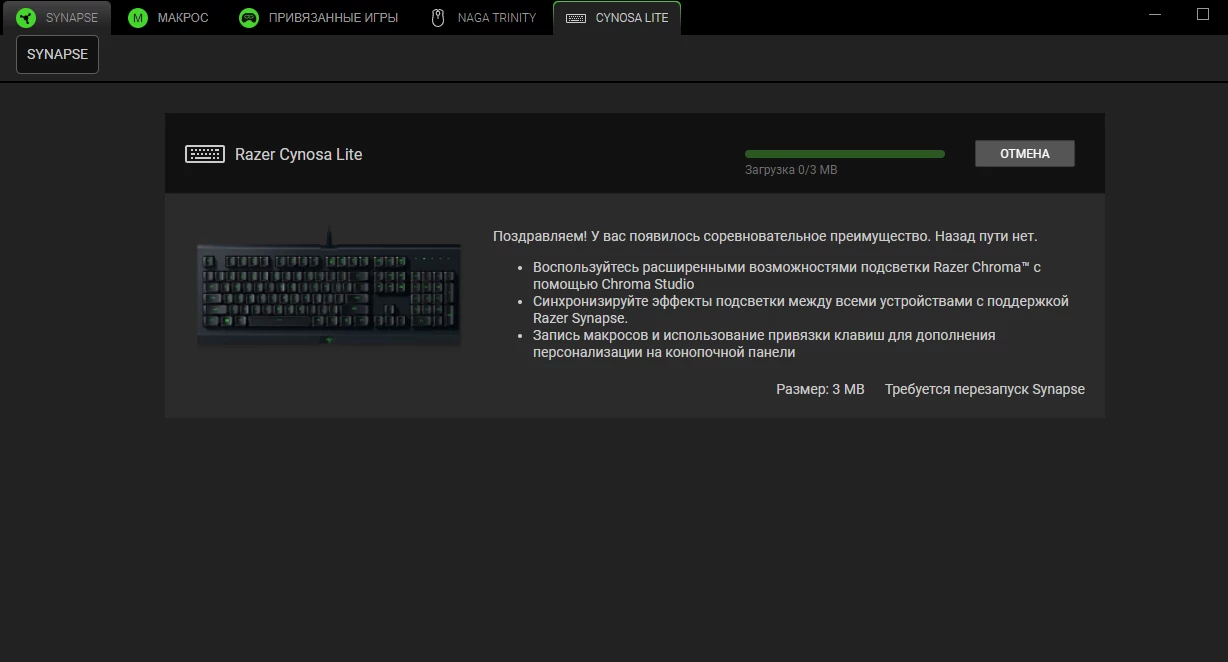1228x662 pixels.
Task: Click keyboard icon beside Razer Cynosa Lite title
Action: click(205, 154)
